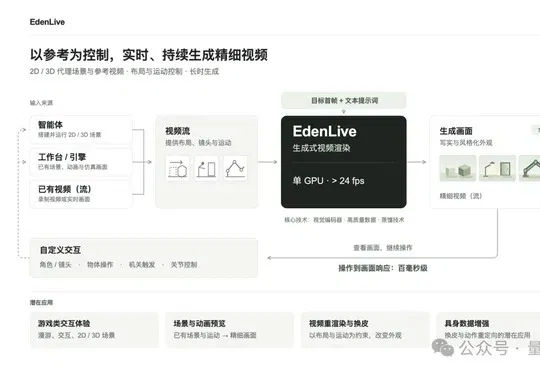Click the text 已有场景与运动 → 精细画面
The height and width of the screenshot is (372, 540).
coord(215,335)
